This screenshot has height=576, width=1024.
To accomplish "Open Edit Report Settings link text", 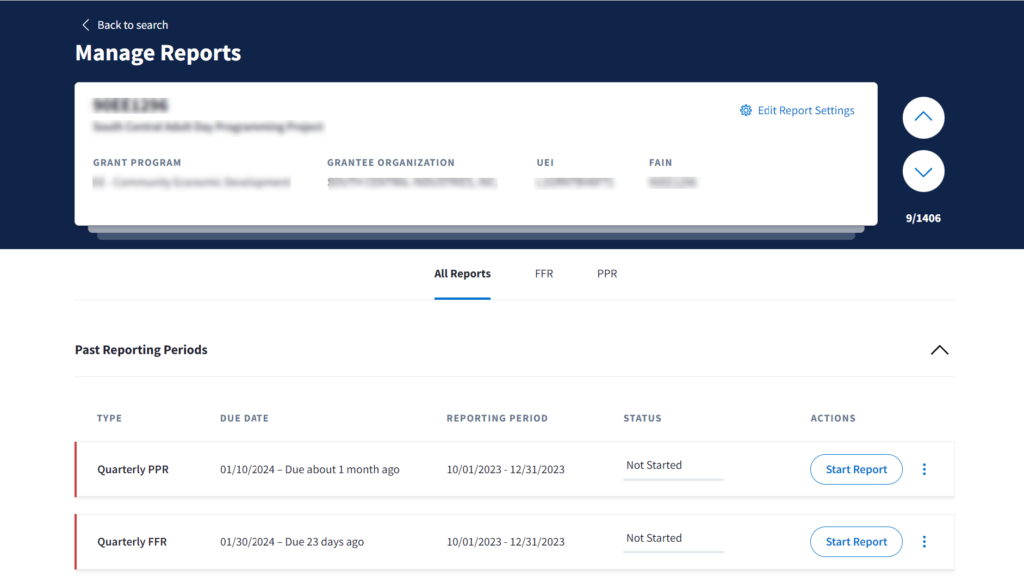I will tap(805, 111).
